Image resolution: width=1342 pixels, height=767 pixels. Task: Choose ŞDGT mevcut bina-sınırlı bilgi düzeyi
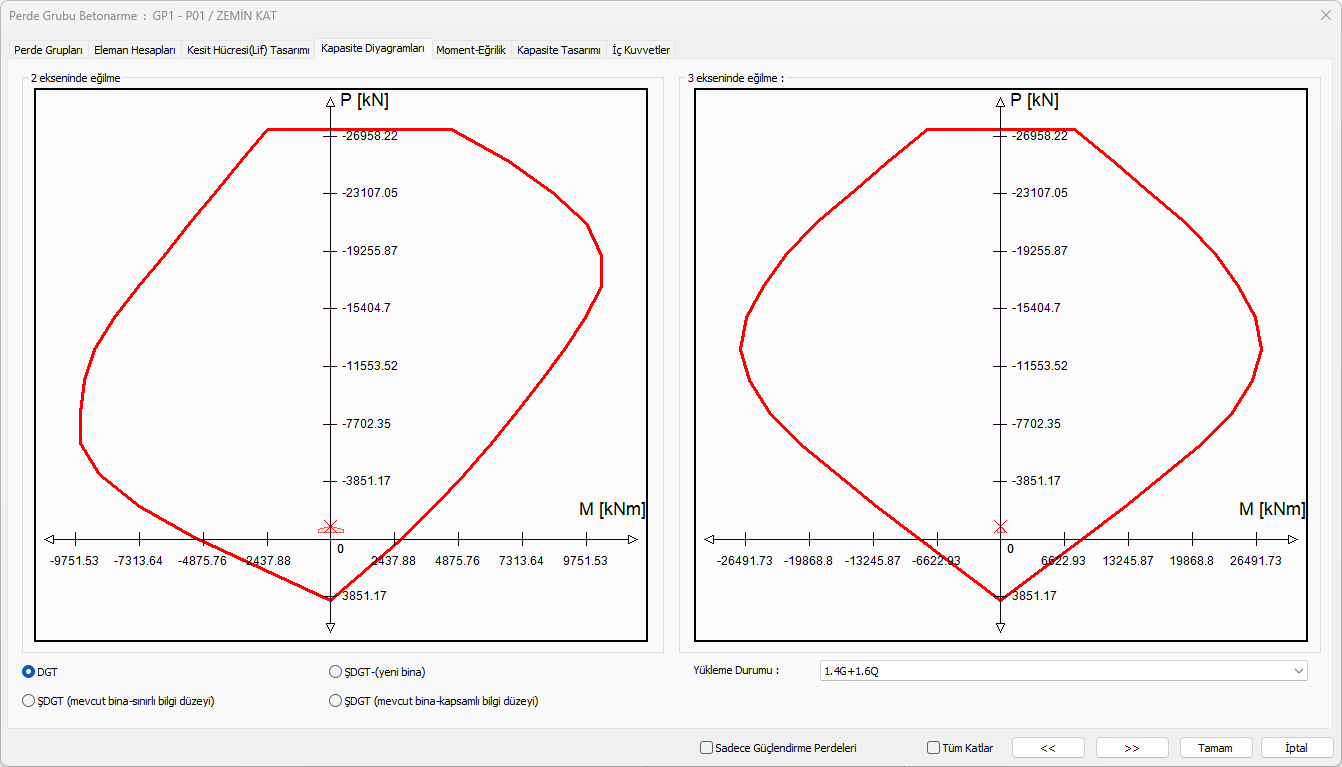point(29,701)
